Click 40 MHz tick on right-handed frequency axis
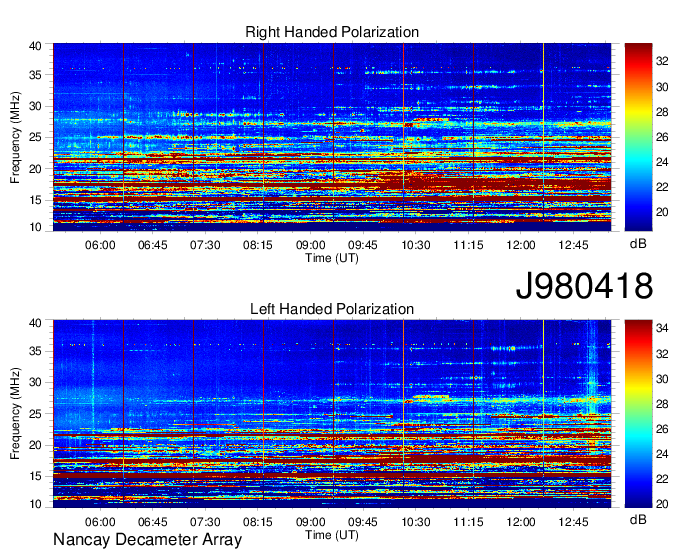This screenshot has width=680, height=552. [x=35, y=46]
